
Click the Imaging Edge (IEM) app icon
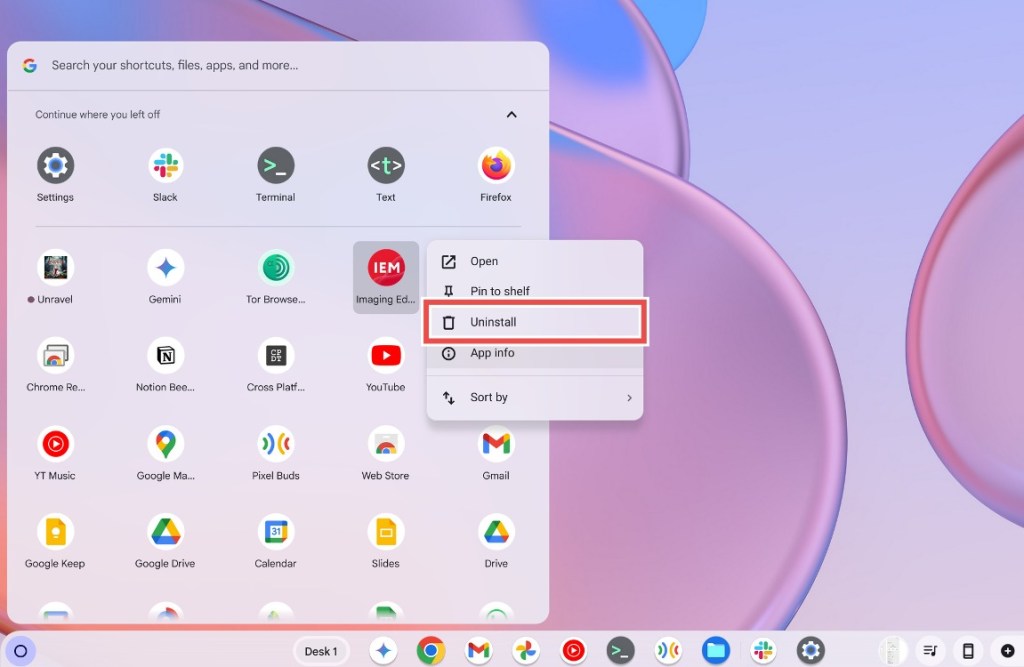click(x=386, y=277)
